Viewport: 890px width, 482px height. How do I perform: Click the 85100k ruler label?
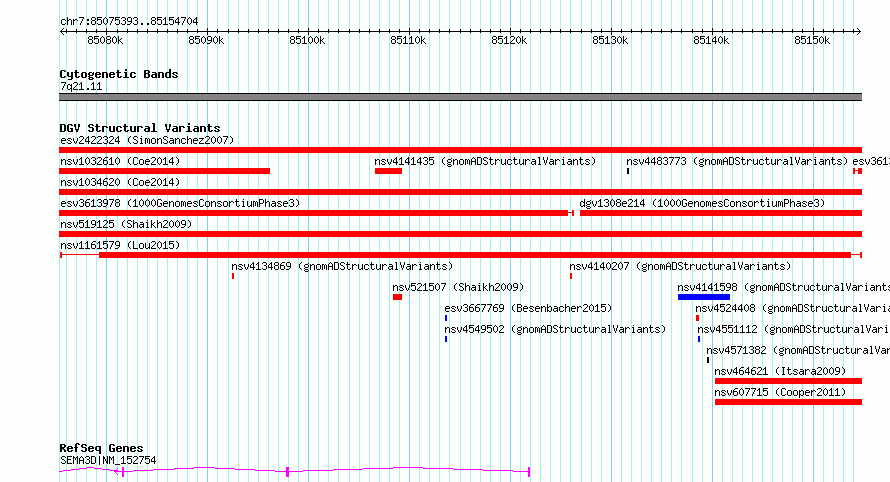pos(307,40)
